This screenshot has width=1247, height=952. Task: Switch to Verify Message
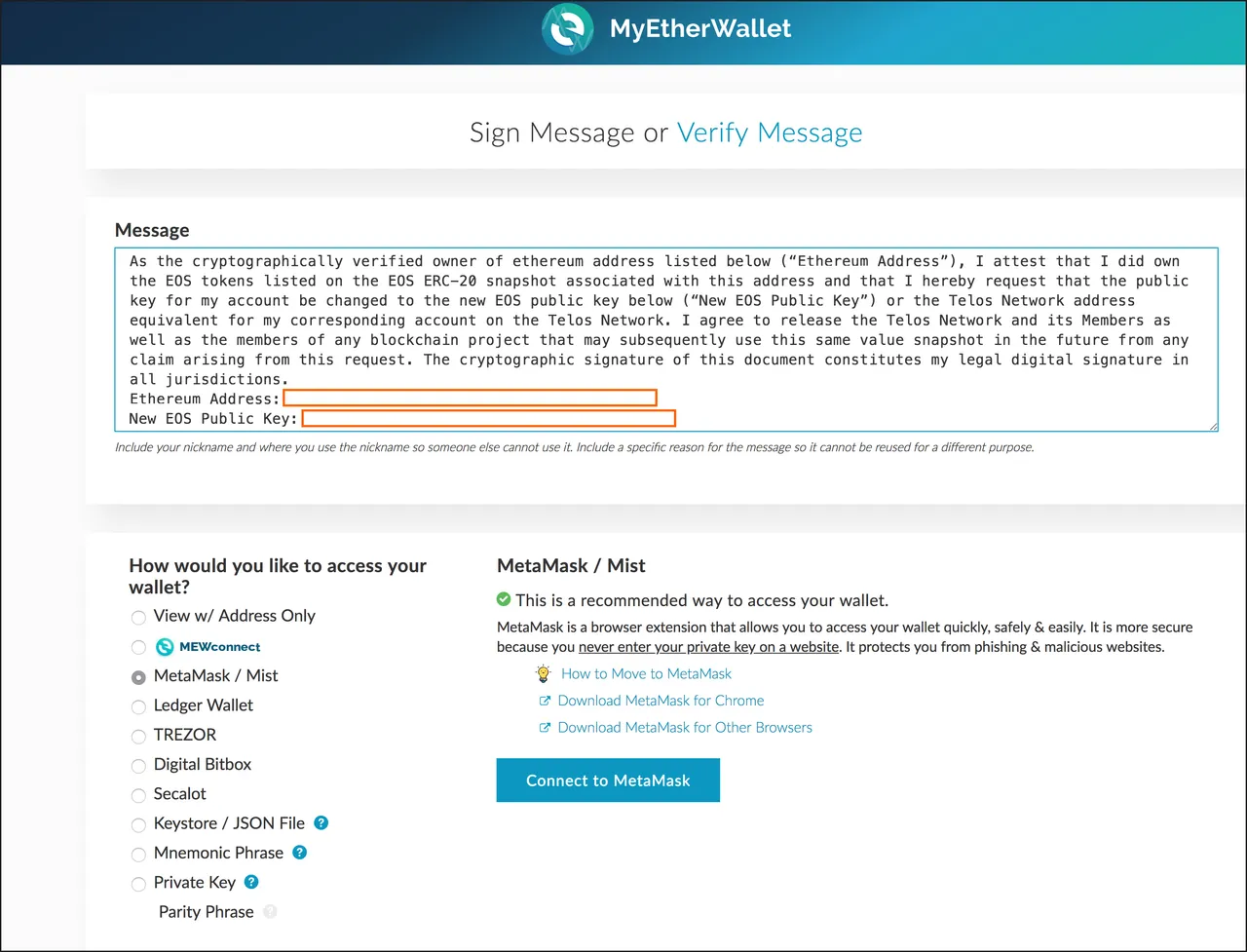click(770, 133)
